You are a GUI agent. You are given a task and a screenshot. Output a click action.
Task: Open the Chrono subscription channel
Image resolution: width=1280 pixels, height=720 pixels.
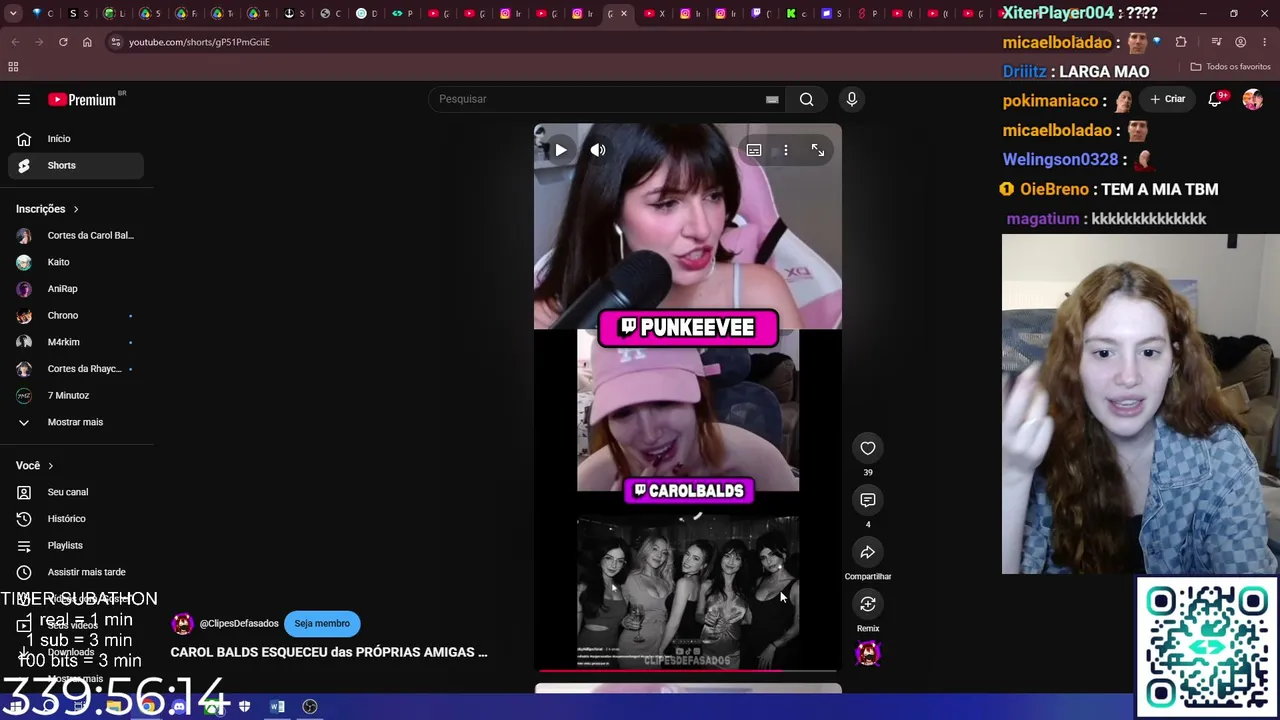[76, 316]
